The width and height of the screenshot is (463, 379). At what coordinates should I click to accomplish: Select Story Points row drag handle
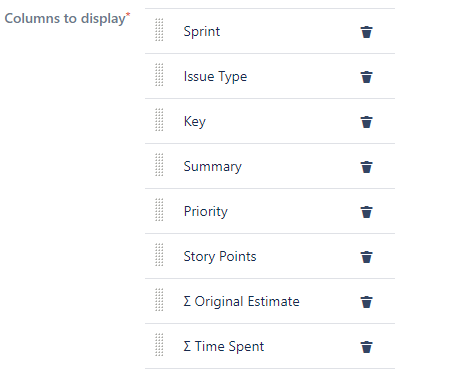tap(159, 255)
